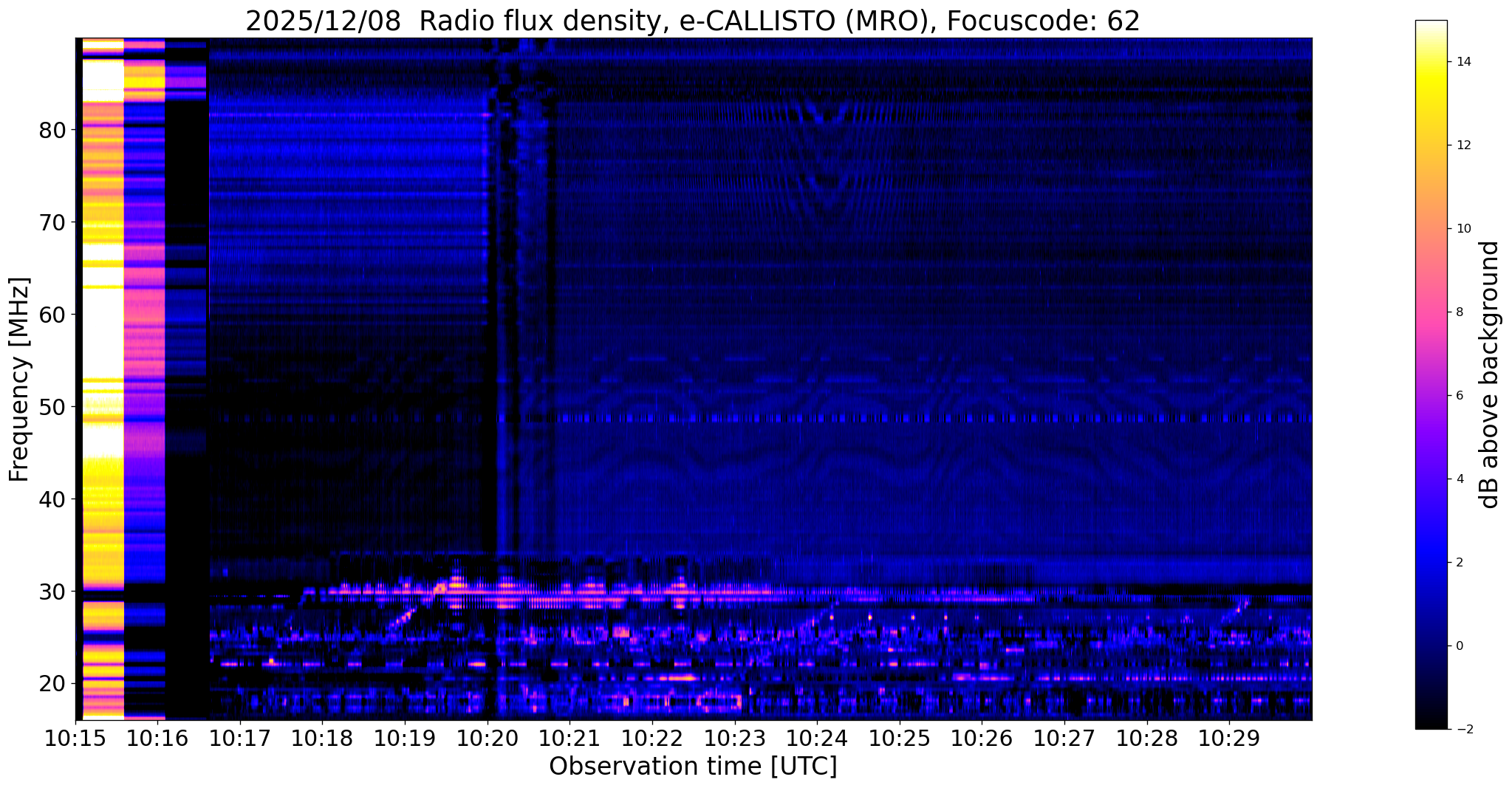1512x788 pixels.
Task: Click the 10:29 time tick label
Action: pyautogui.click(x=1229, y=739)
